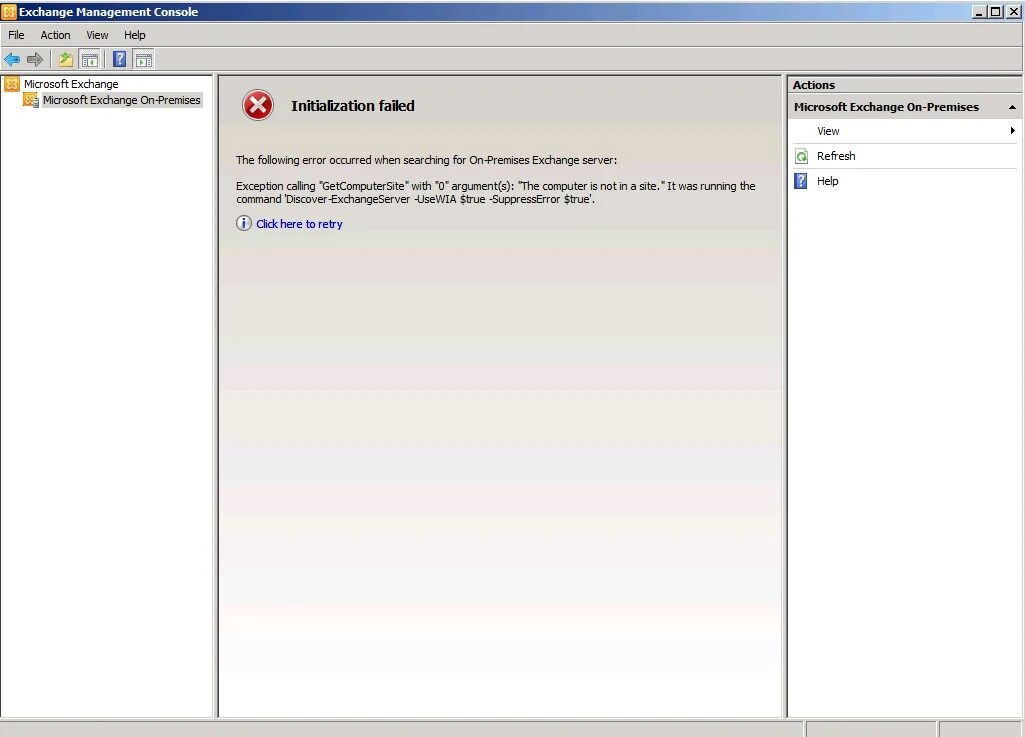
Task: Click the blue info icon beside retry
Action: [x=244, y=223]
